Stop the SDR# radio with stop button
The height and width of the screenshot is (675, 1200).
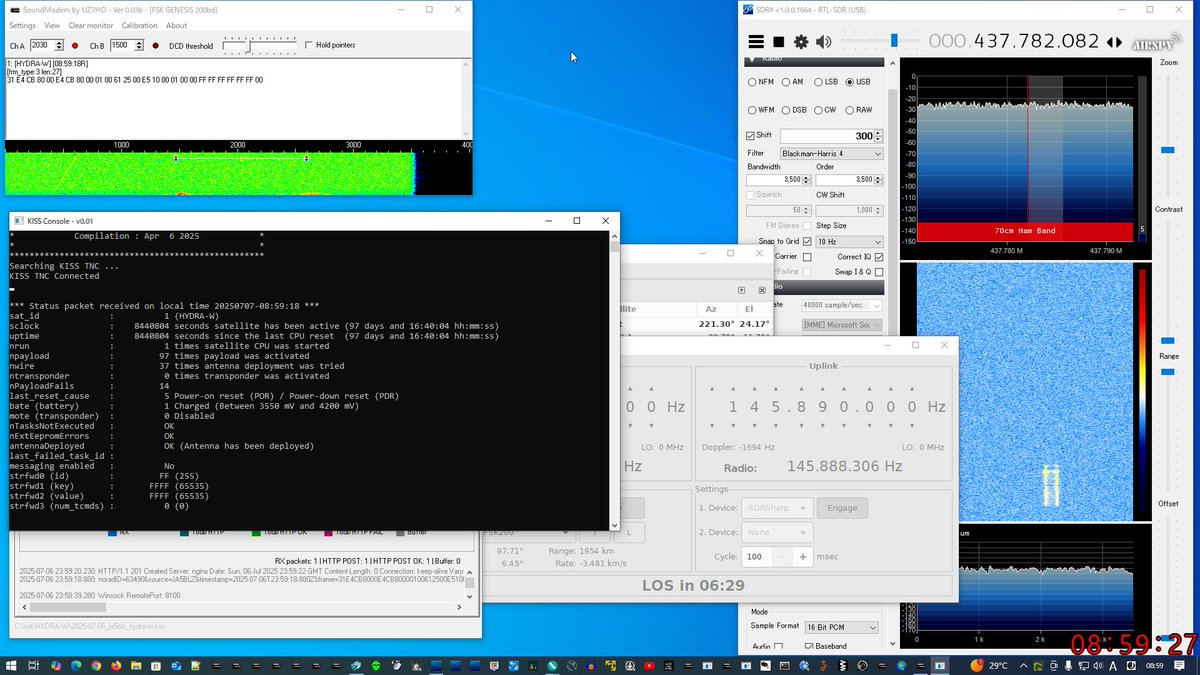[x=779, y=41]
